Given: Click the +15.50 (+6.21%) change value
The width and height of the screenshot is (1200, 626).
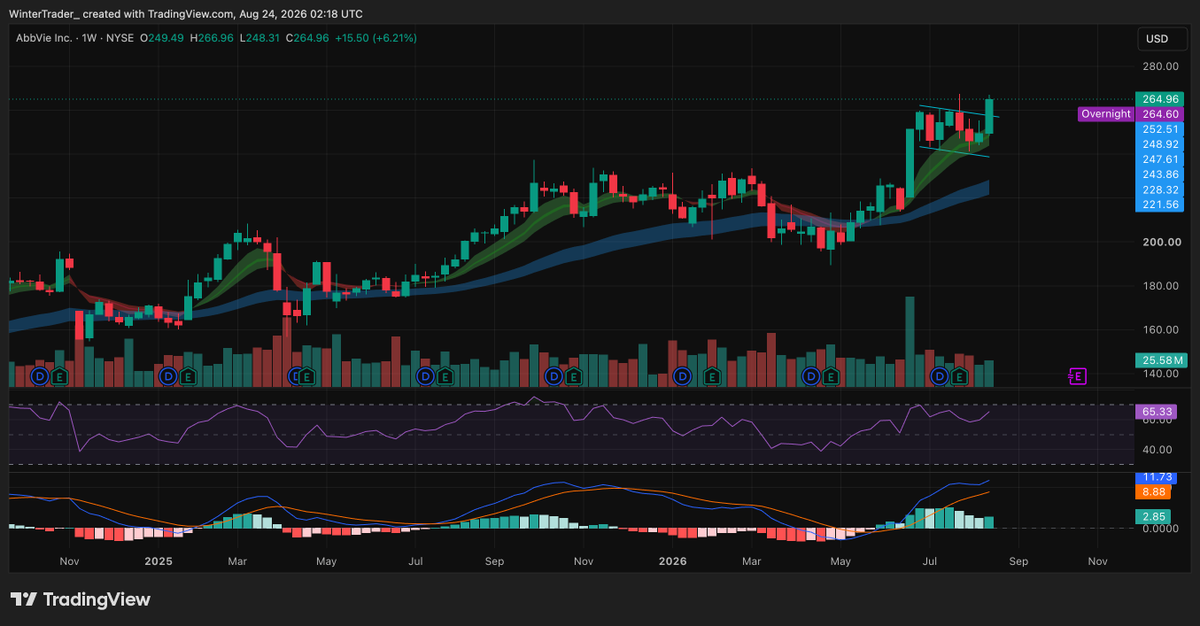Looking at the screenshot, I should click(x=376, y=38).
